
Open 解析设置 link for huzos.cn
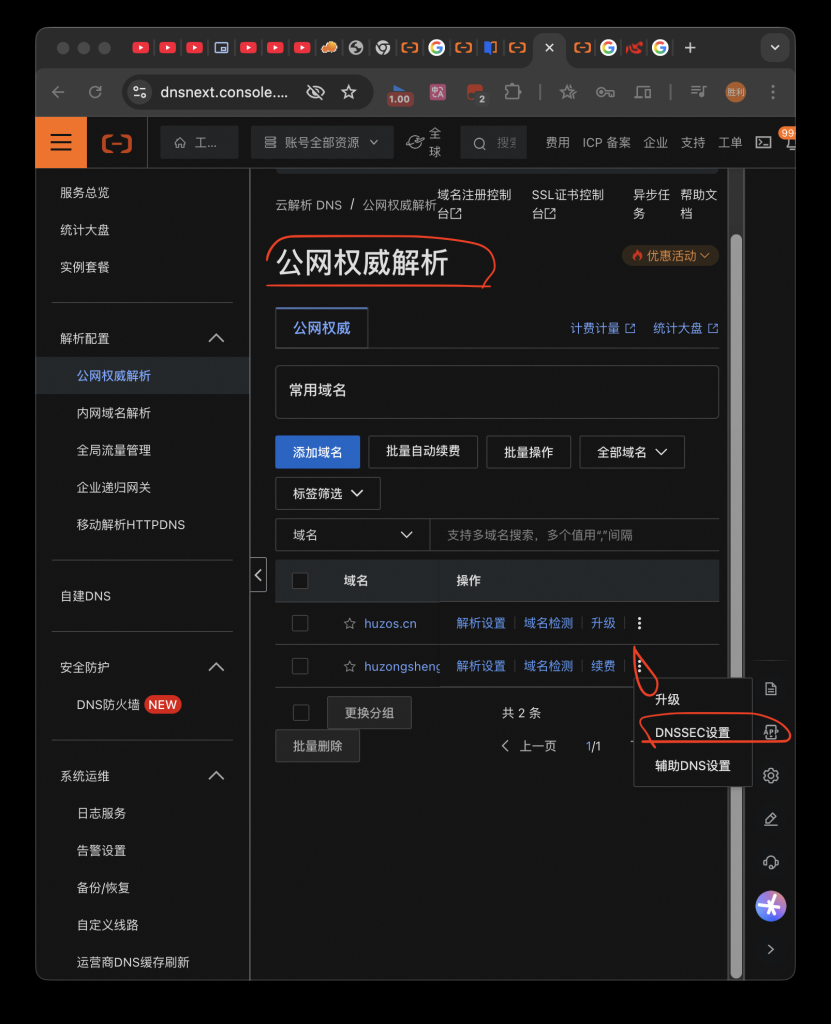(x=481, y=623)
